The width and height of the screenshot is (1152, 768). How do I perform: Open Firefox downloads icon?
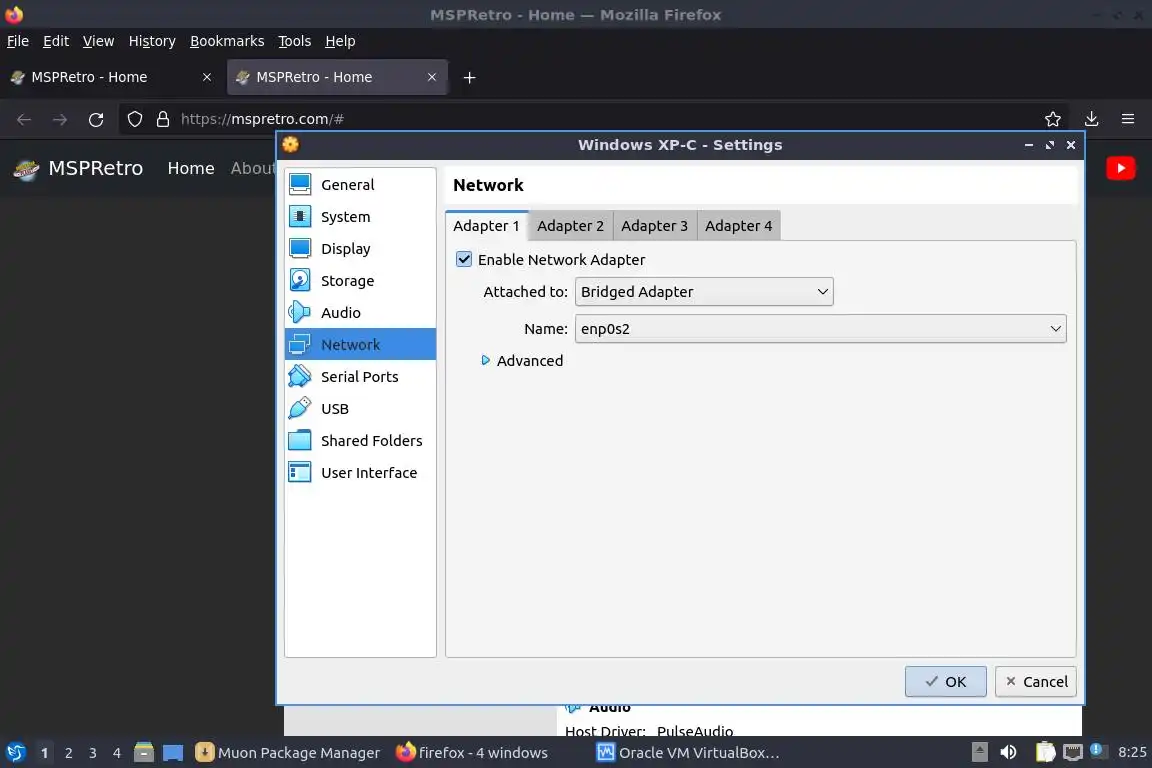point(1091,119)
